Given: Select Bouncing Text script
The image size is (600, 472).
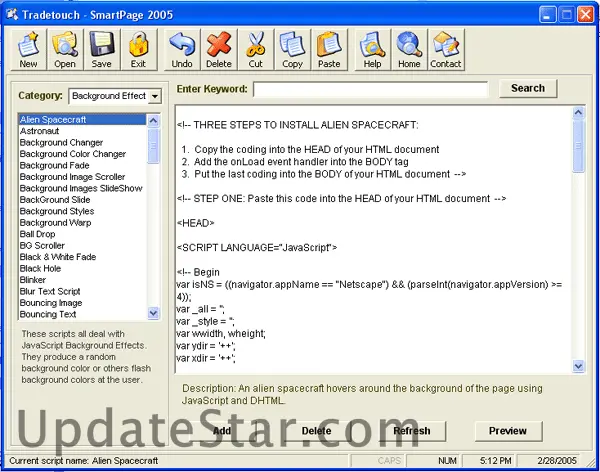Looking at the screenshot, I should point(82,315).
